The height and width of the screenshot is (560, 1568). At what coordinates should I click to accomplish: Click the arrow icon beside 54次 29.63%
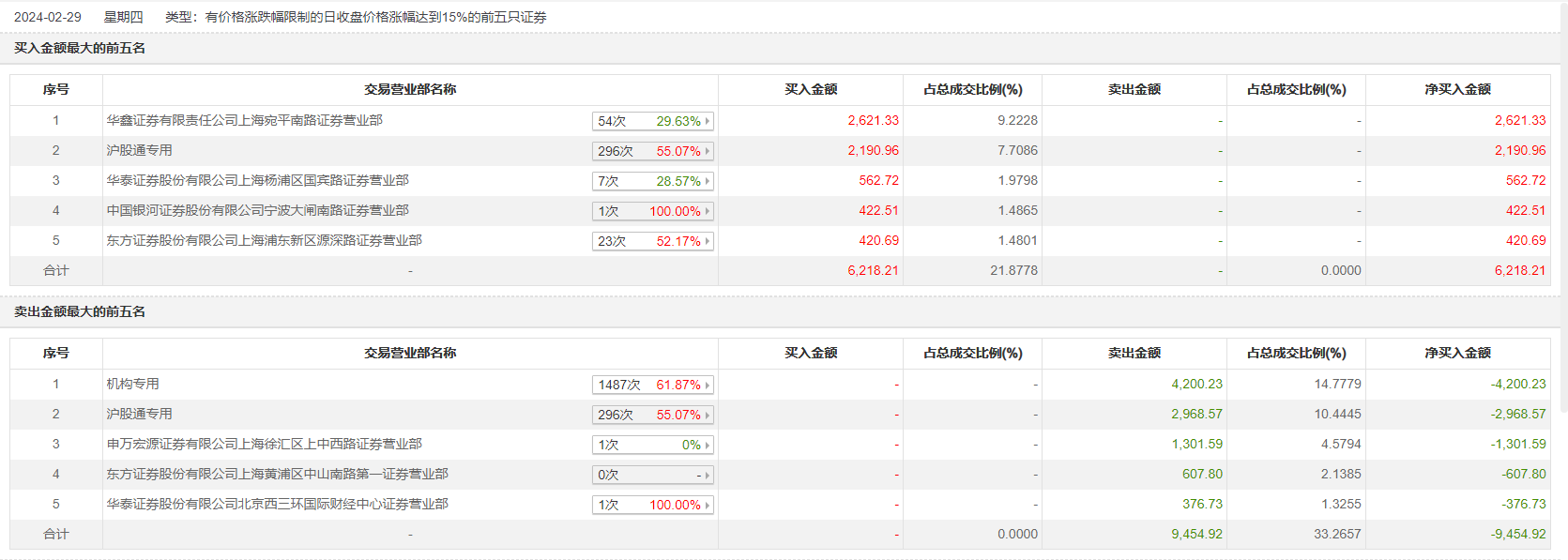pos(708,121)
